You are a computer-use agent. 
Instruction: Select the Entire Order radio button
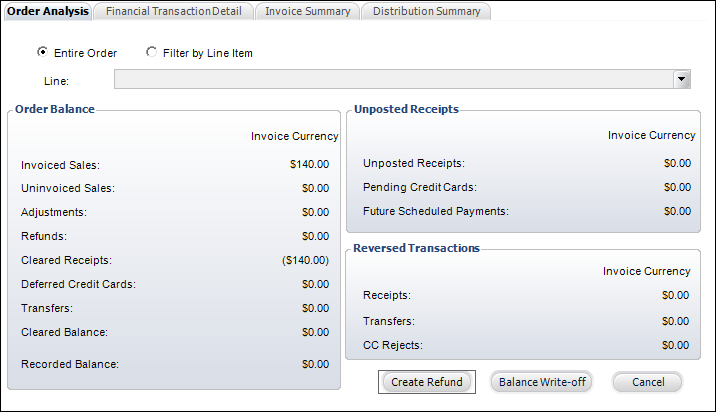tap(42, 52)
